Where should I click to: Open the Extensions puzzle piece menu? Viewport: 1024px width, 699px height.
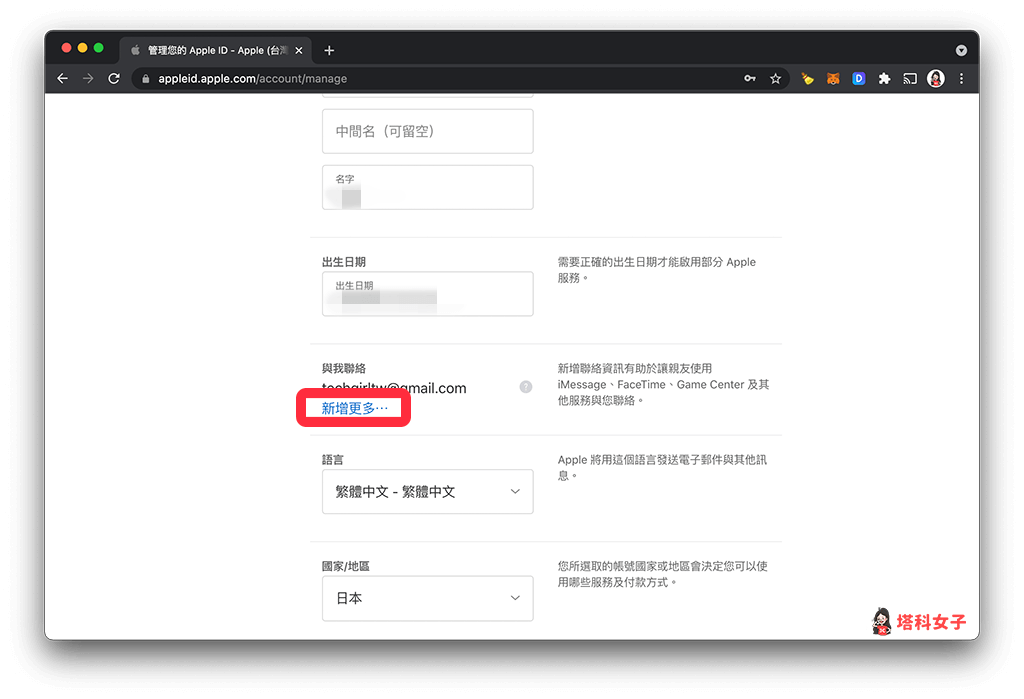[x=884, y=78]
